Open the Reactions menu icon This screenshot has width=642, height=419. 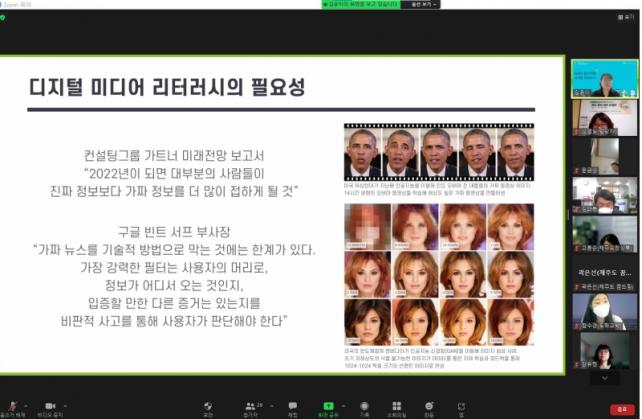coord(429,404)
